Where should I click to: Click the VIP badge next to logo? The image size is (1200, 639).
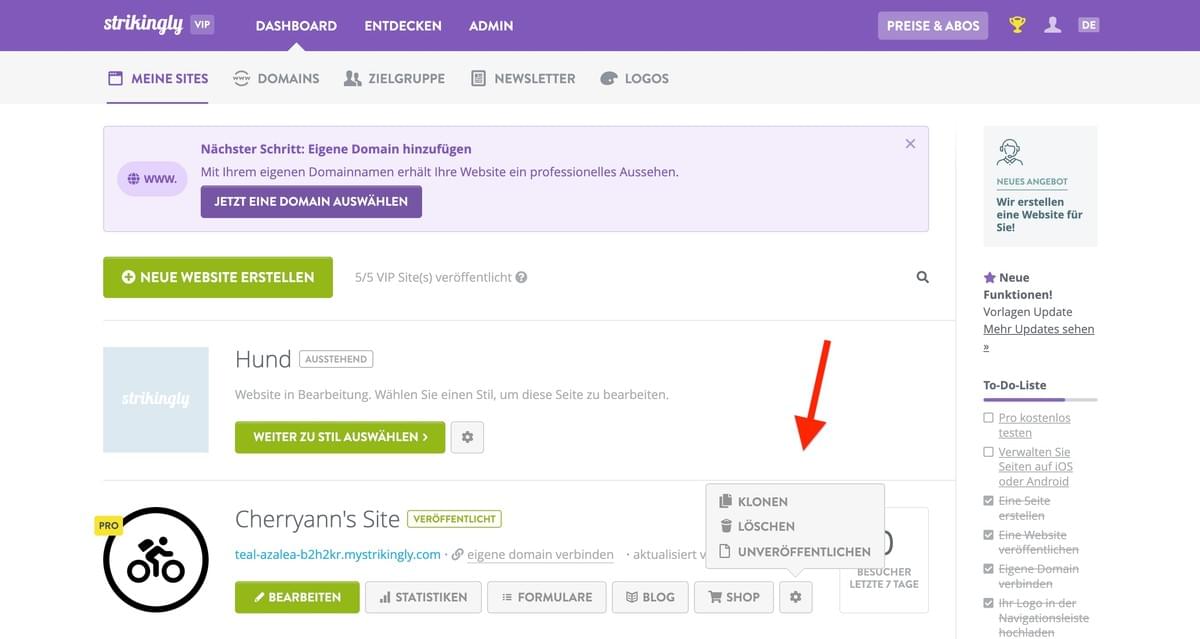202,25
